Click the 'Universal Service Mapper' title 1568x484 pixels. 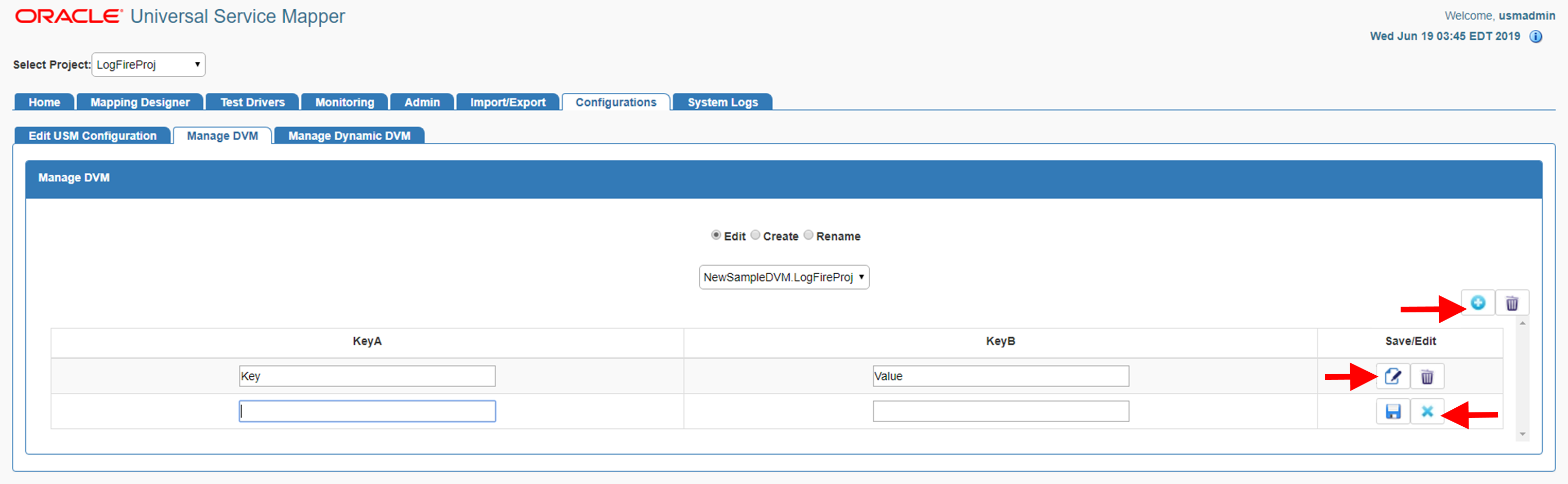pyautogui.click(x=237, y=16)
